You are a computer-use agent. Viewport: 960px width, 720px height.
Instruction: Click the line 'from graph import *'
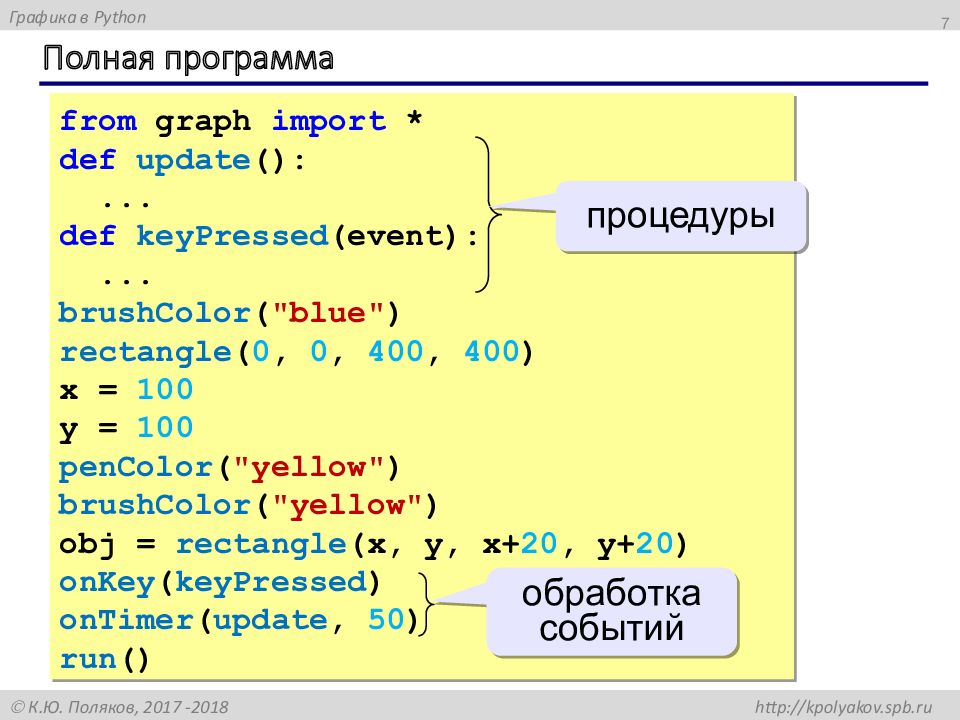(241, 121)
